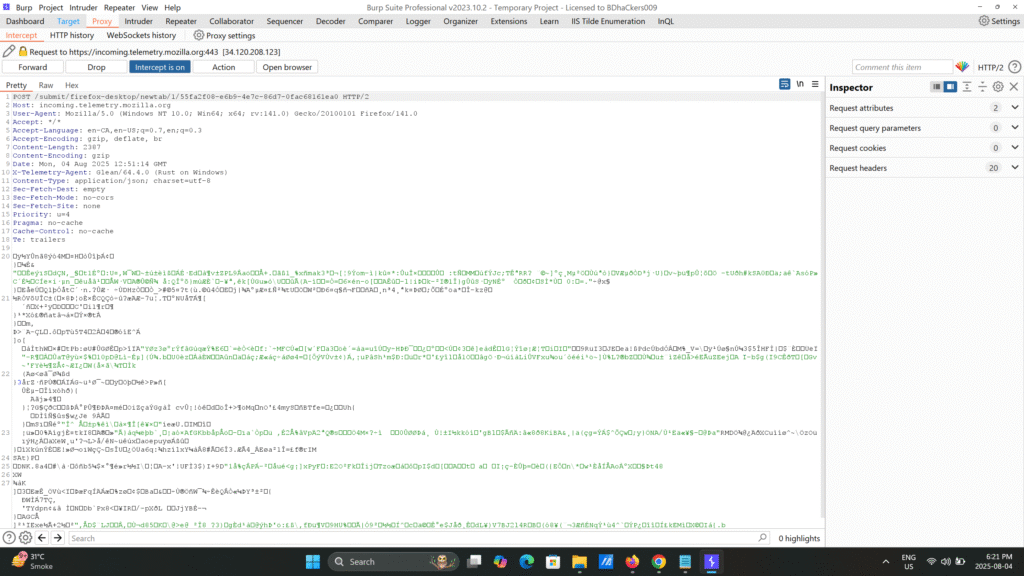The width and height of the screenshot is (1024, 576).
Task: Open the Extensions tab
Action: pyautogui.click(x=509, y=21)
